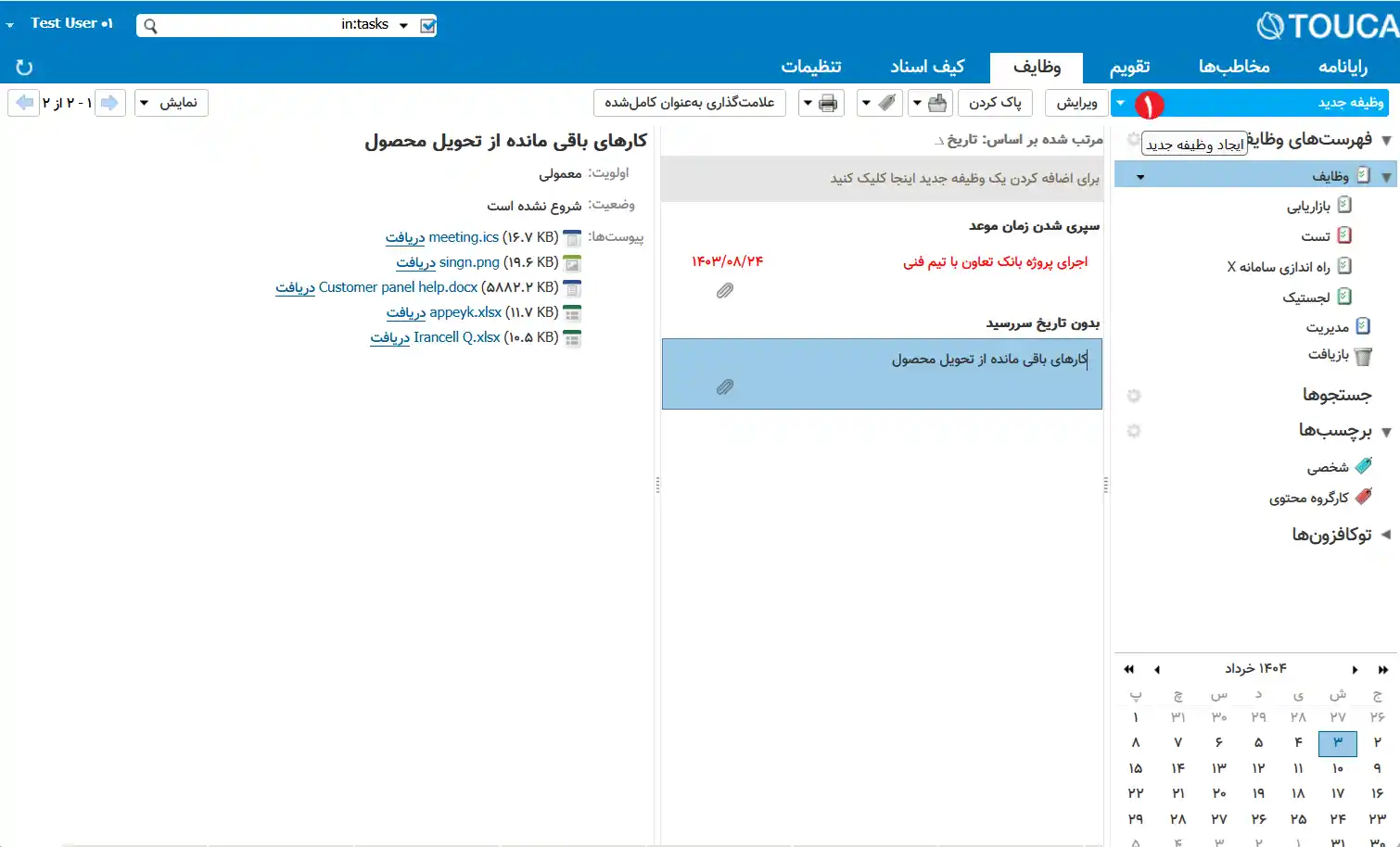Download the meeting.ics attachment
The image size is (1400, 847).
click(x=405, y=238)
